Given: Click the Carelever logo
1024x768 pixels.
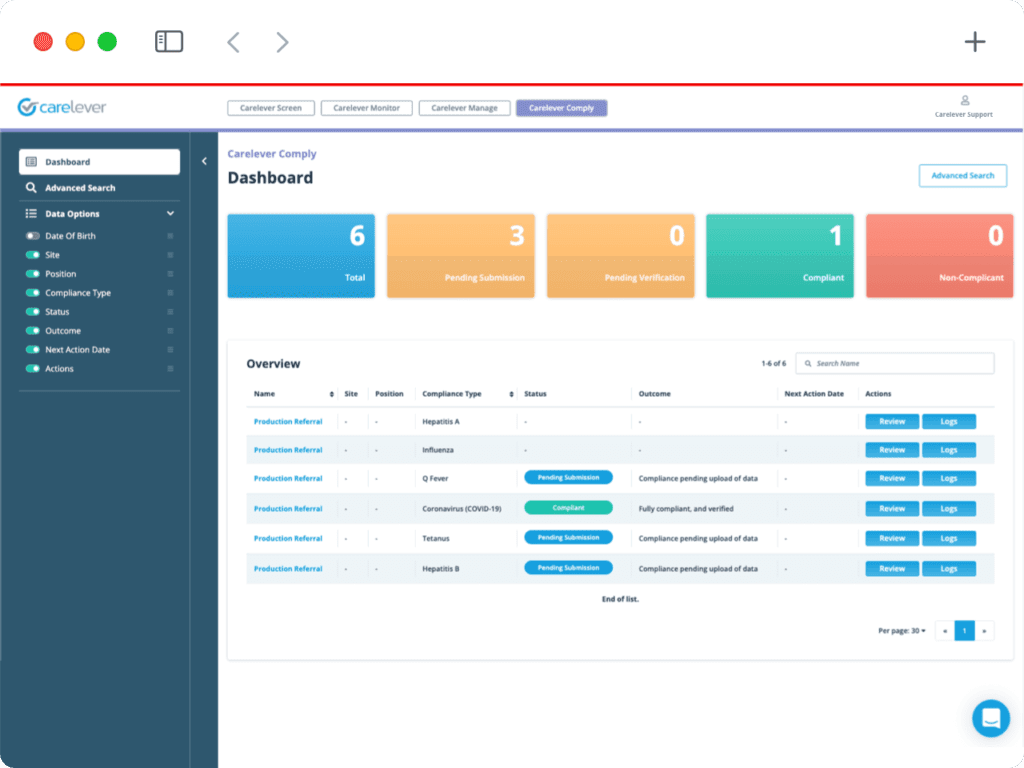Looking at the screenshot, I should coord(62,106).
